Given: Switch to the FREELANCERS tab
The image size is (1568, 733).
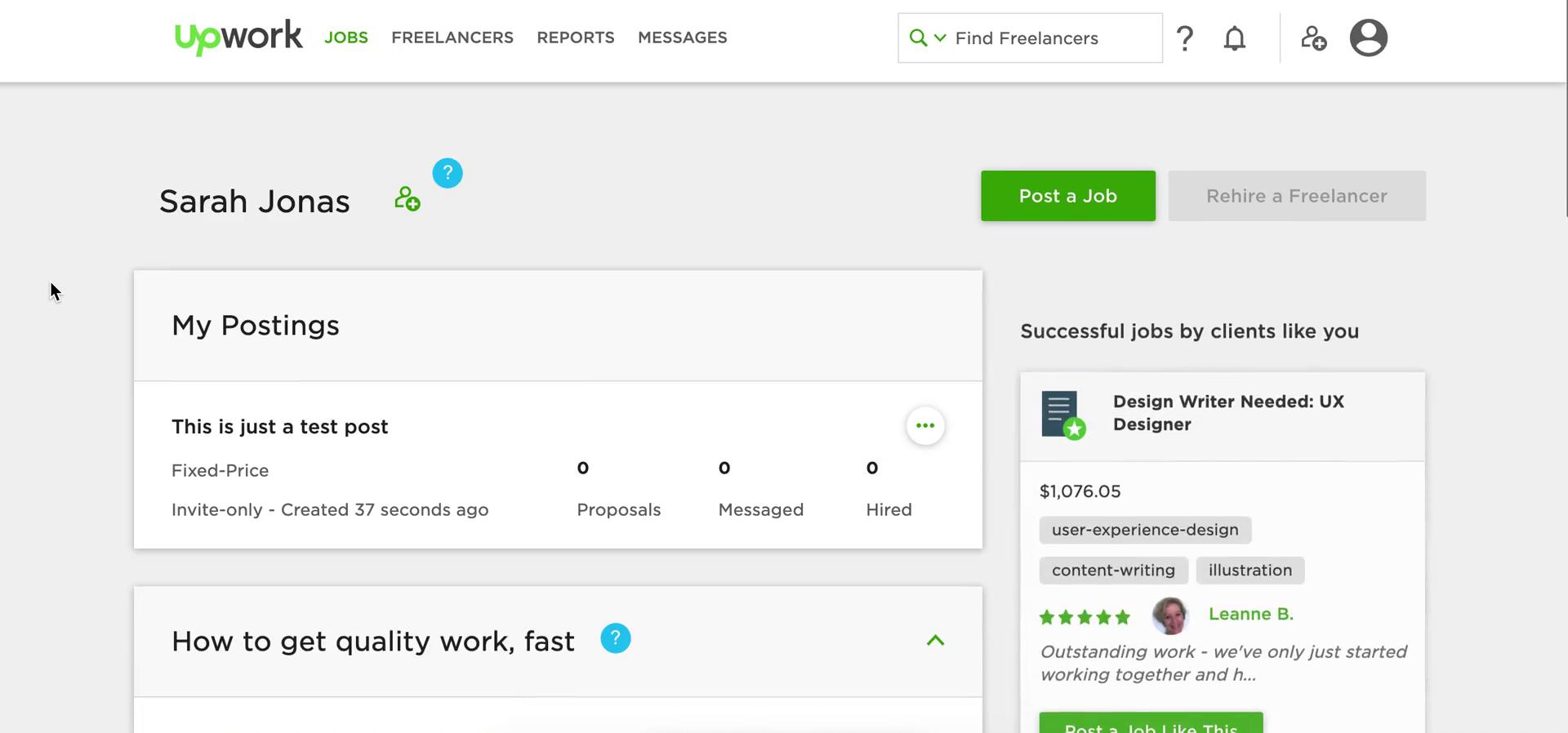Looking at the screenshot, I should [x=452, y=38].
